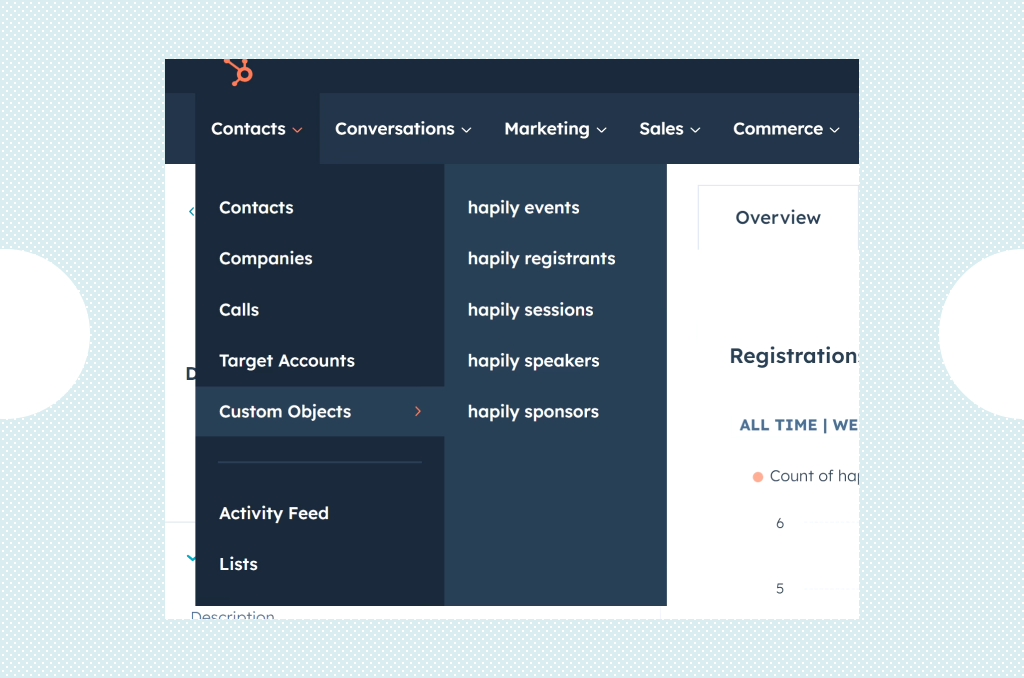This screenshot has height=678, width=1024.
Task: Collapse the sidebar with the back chevron
Action: click(192, 211)
